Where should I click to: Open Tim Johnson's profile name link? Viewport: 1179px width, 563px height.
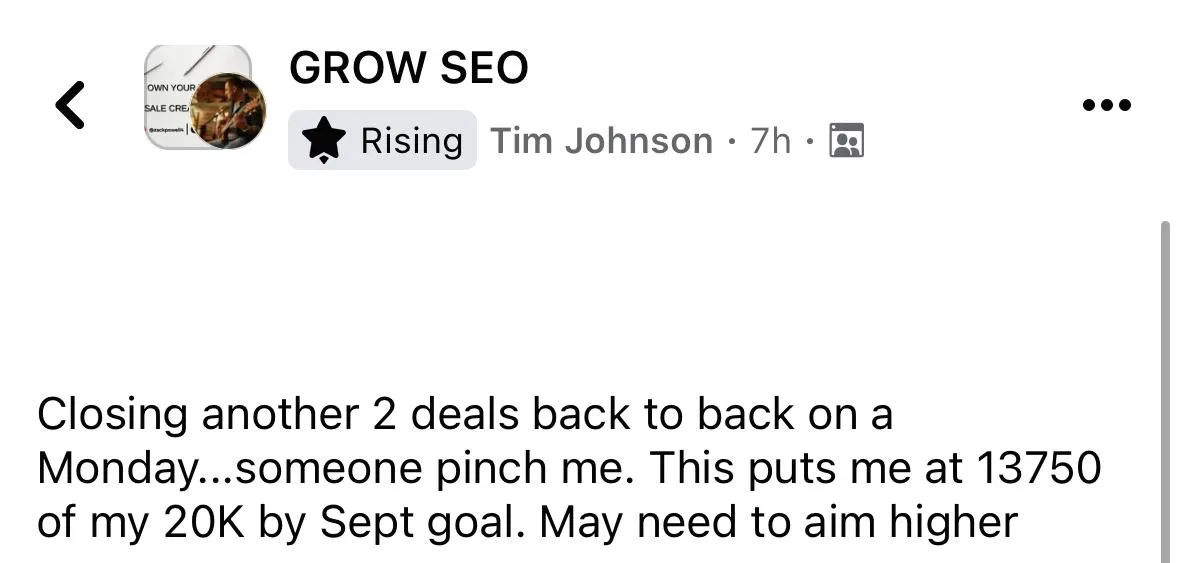click(602, 141)
